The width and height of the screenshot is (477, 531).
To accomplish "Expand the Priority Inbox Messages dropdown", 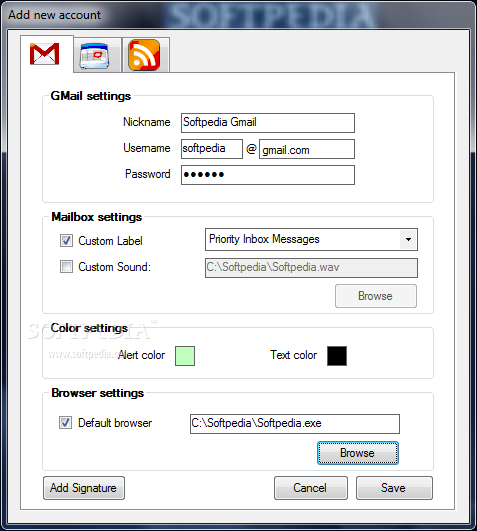I will 408,239.
